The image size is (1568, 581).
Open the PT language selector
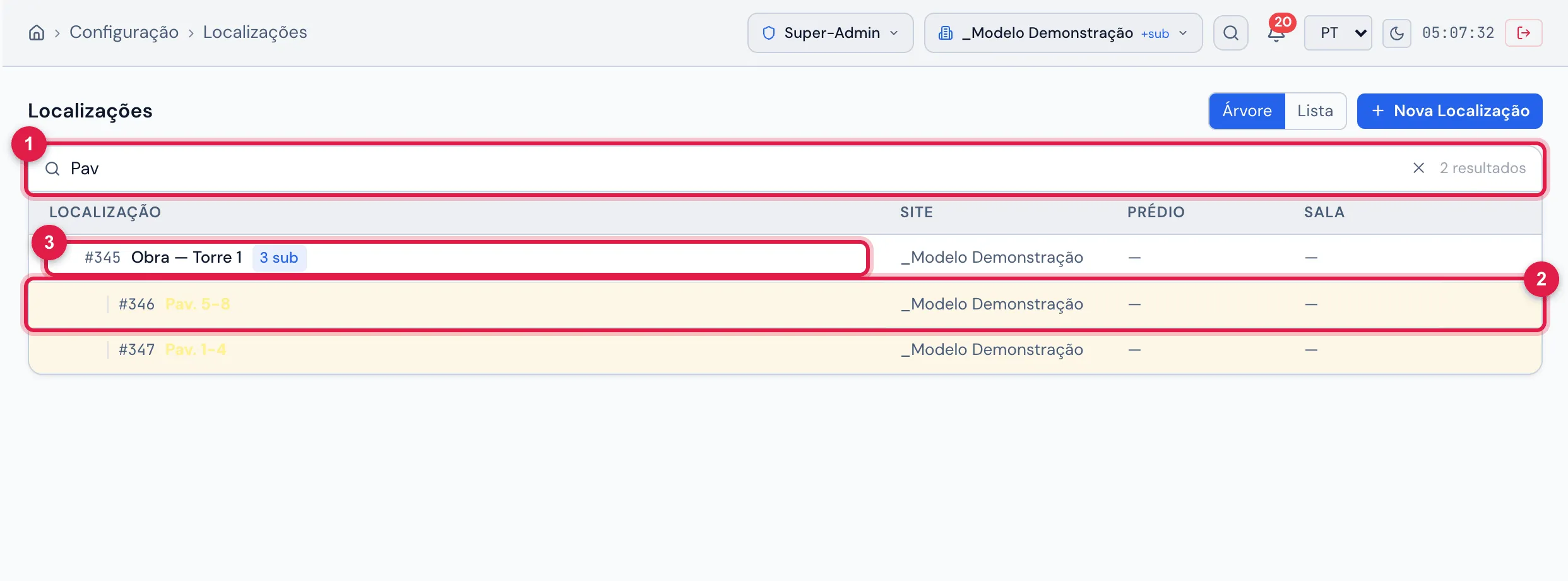click(x=1338, y=33)
